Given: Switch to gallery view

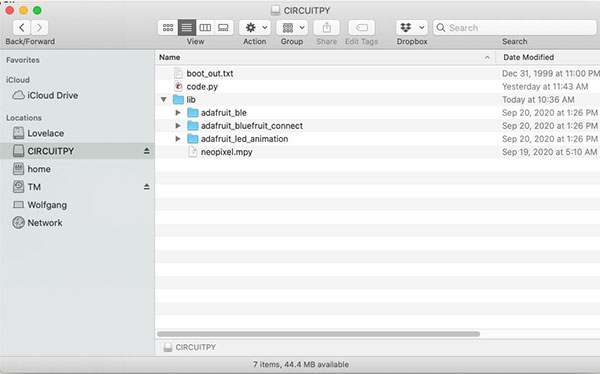Looking at the screenshot, I should click(223, 28).
